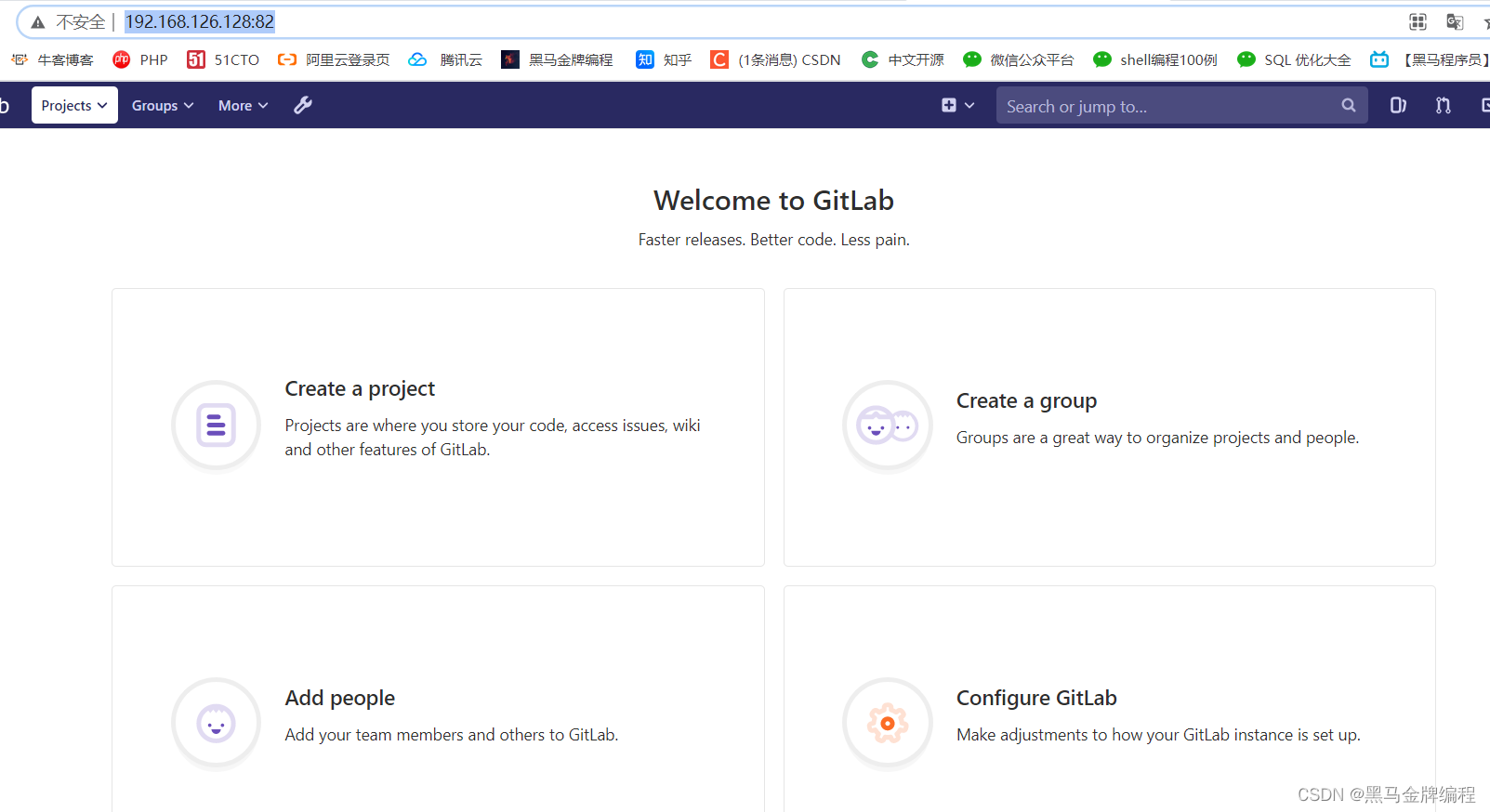Click the orange gear Configure GitLab icon

(x=888, y=723)
